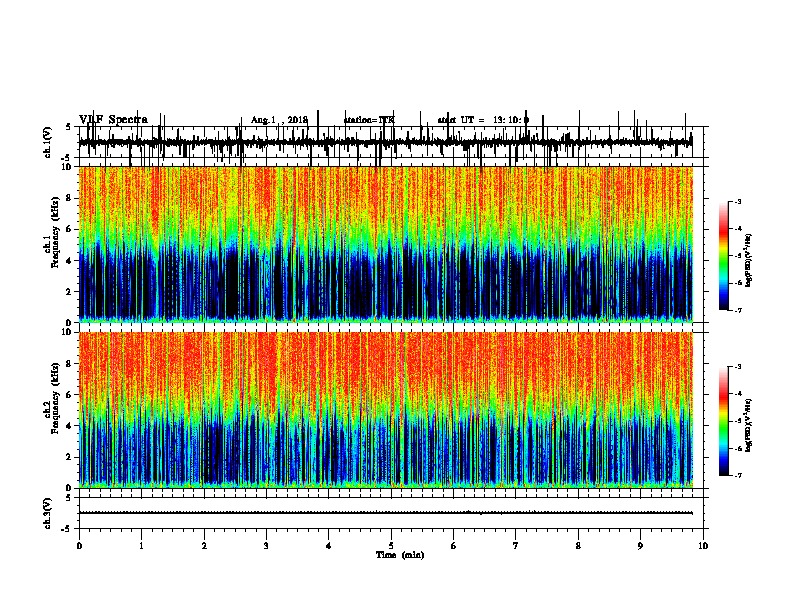Click the "VLF Spectra" plot title
The image size is (792, 612).
(114, 120)
